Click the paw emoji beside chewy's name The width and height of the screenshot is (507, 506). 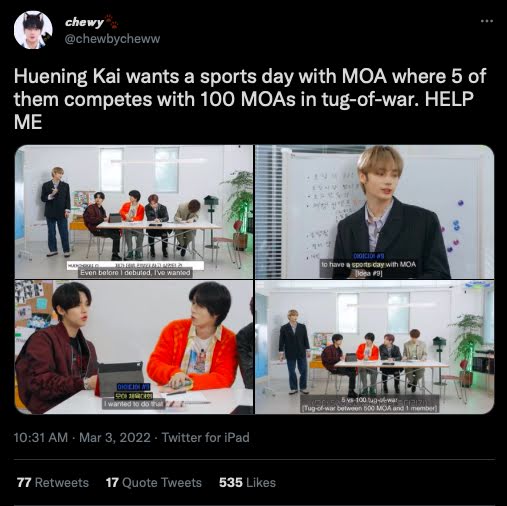click(111, 21)
